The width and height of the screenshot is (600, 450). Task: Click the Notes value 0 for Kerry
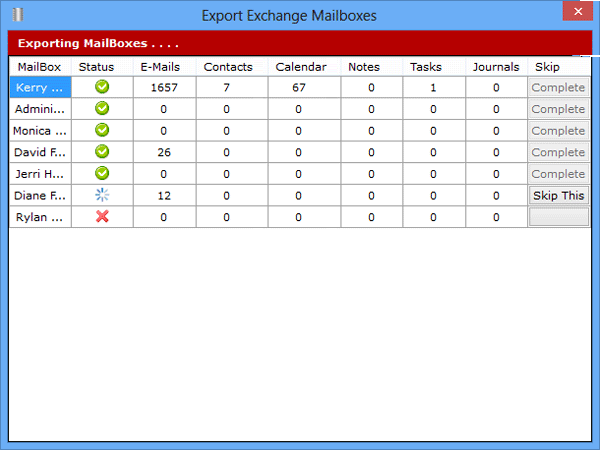pos(371,88)
